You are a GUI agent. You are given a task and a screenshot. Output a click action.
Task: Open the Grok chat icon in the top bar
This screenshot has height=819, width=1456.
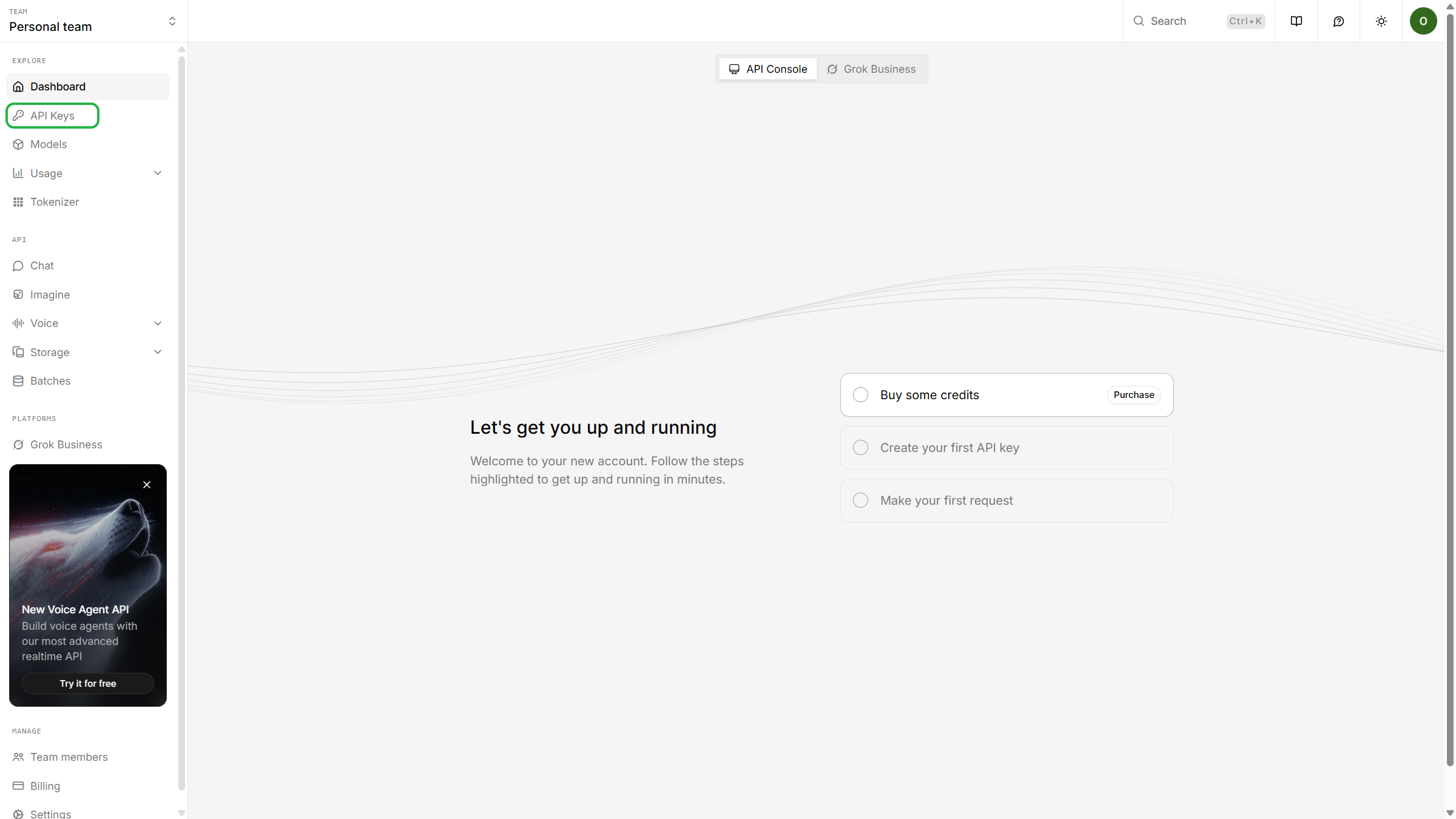[x=1339, y=21]
